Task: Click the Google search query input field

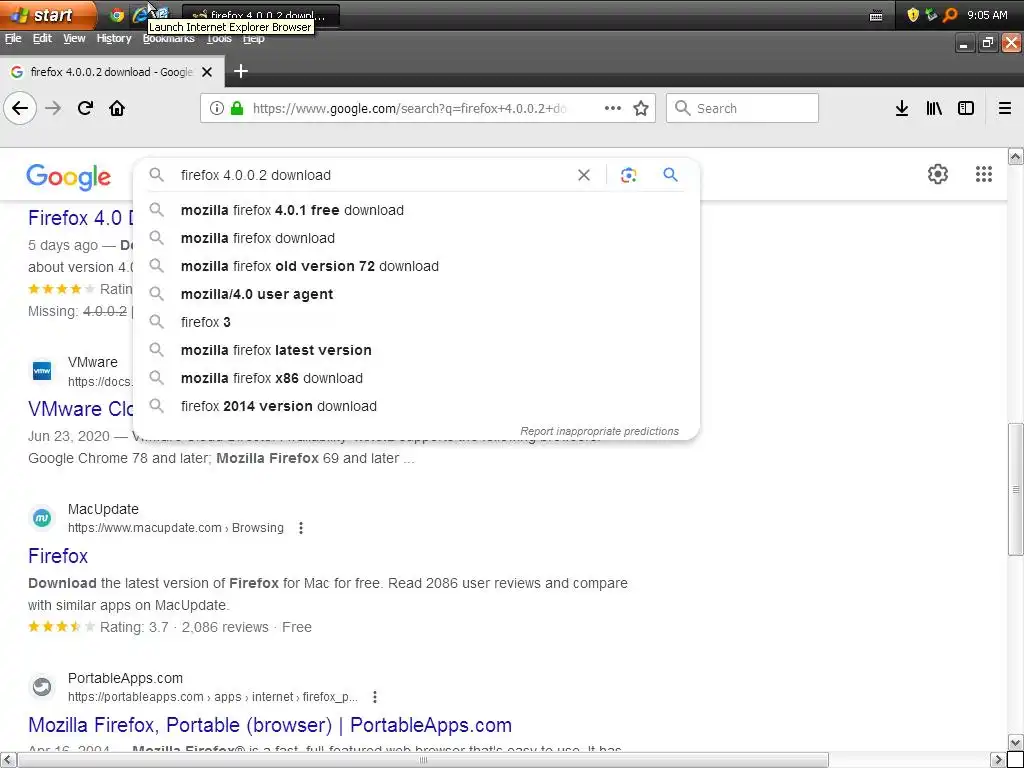Action: coord(372,175)
